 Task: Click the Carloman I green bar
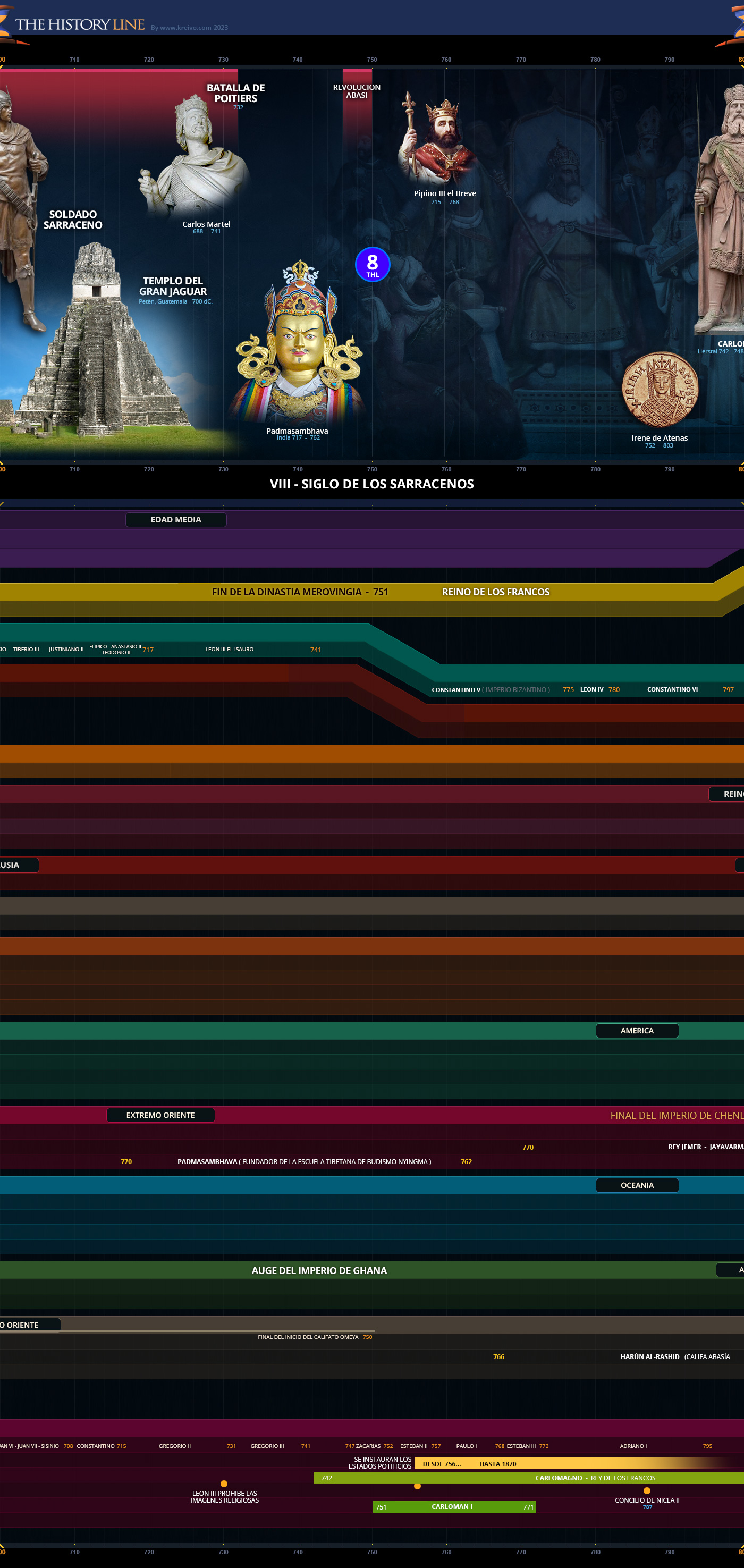[454, 1507]
